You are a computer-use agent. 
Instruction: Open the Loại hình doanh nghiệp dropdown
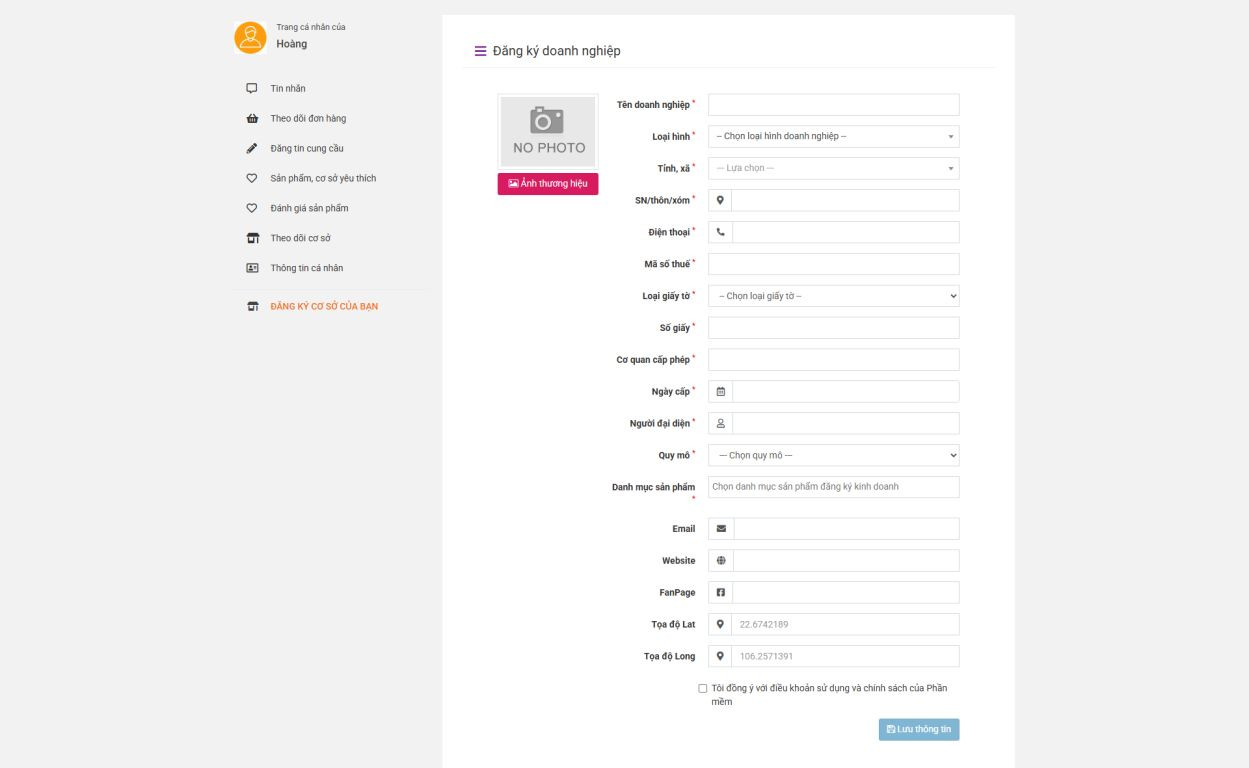(x=833, y=136)
